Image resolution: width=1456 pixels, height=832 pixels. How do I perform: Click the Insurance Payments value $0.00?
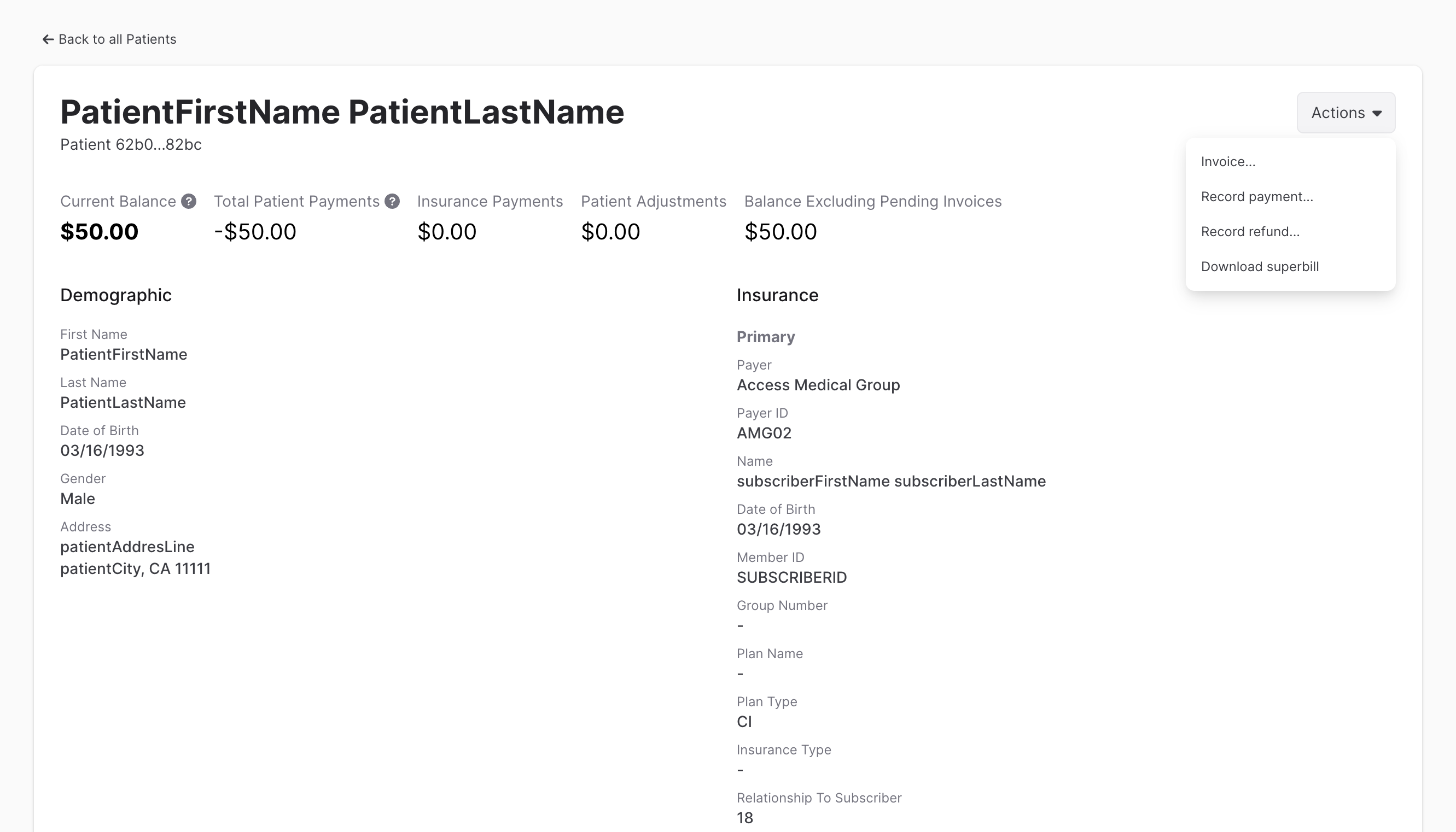(447, 231)
